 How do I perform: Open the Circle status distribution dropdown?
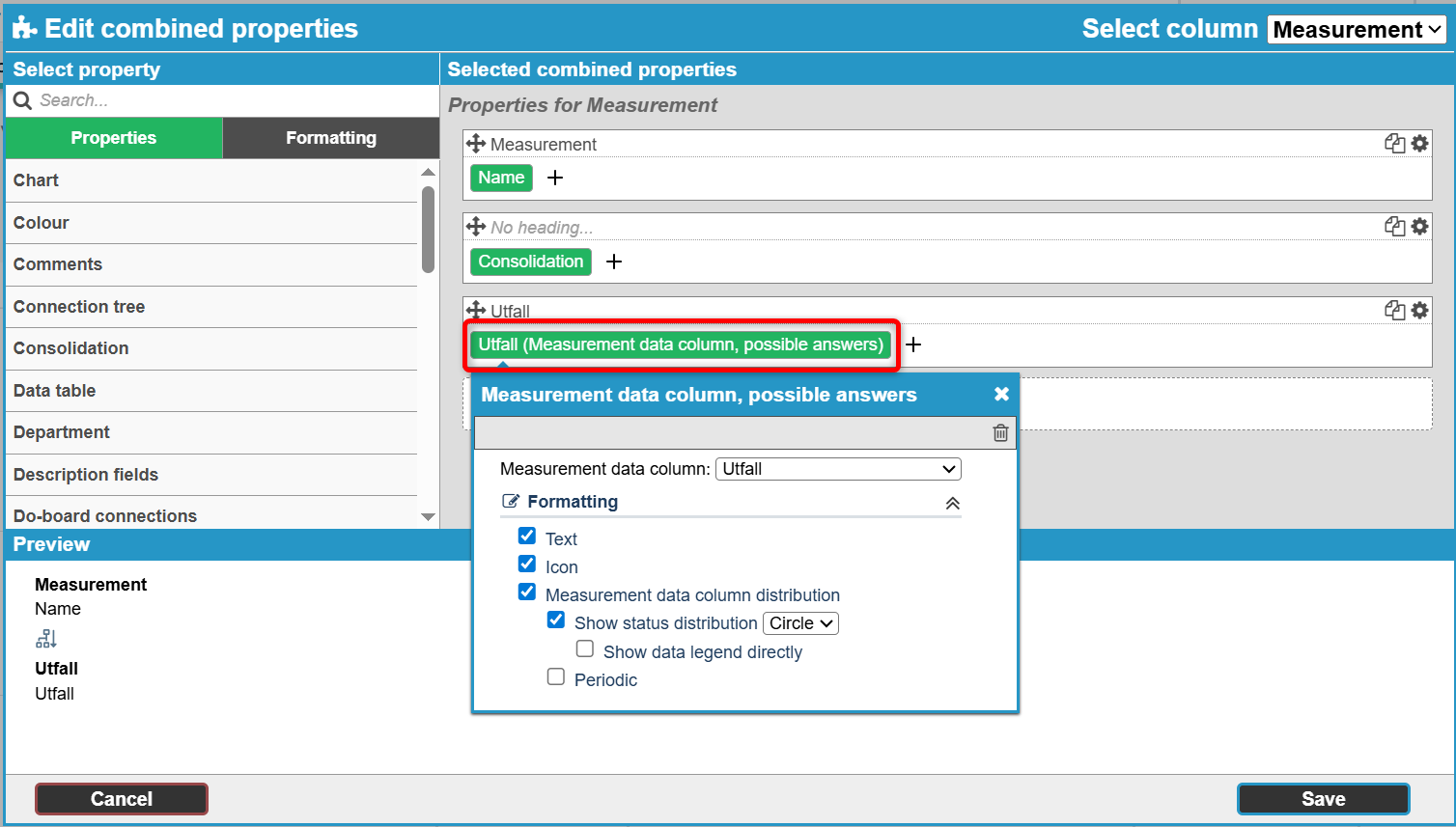click(800, 623)
